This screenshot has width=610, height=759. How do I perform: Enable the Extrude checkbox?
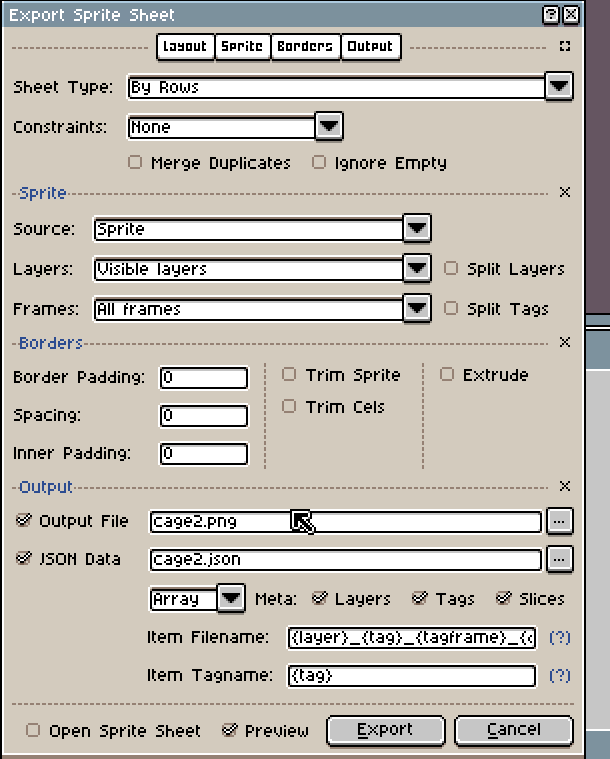click(447, 375)
